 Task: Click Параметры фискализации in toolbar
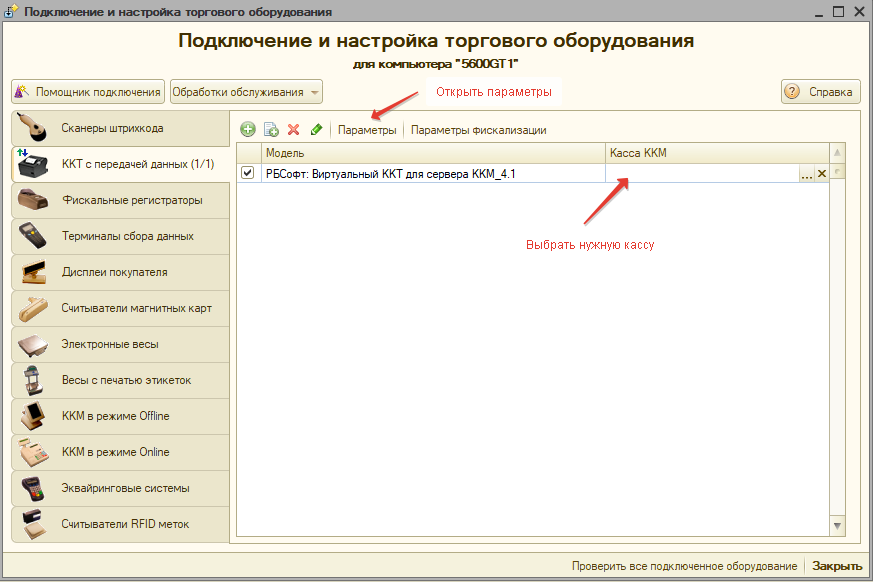click(478, 130)
